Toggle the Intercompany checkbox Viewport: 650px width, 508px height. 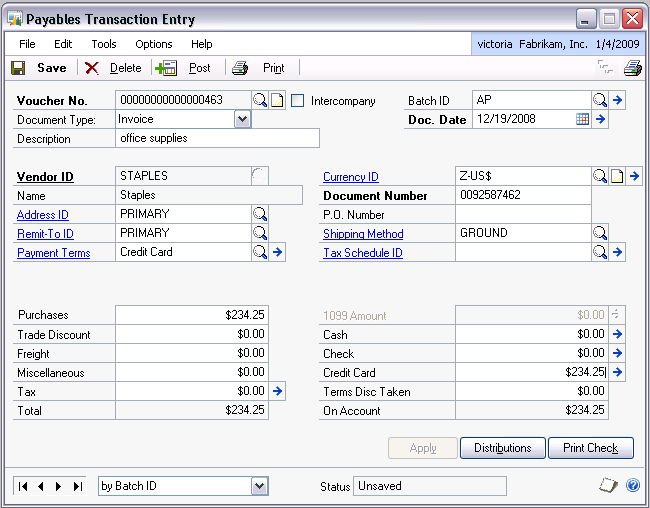[298, 101]
